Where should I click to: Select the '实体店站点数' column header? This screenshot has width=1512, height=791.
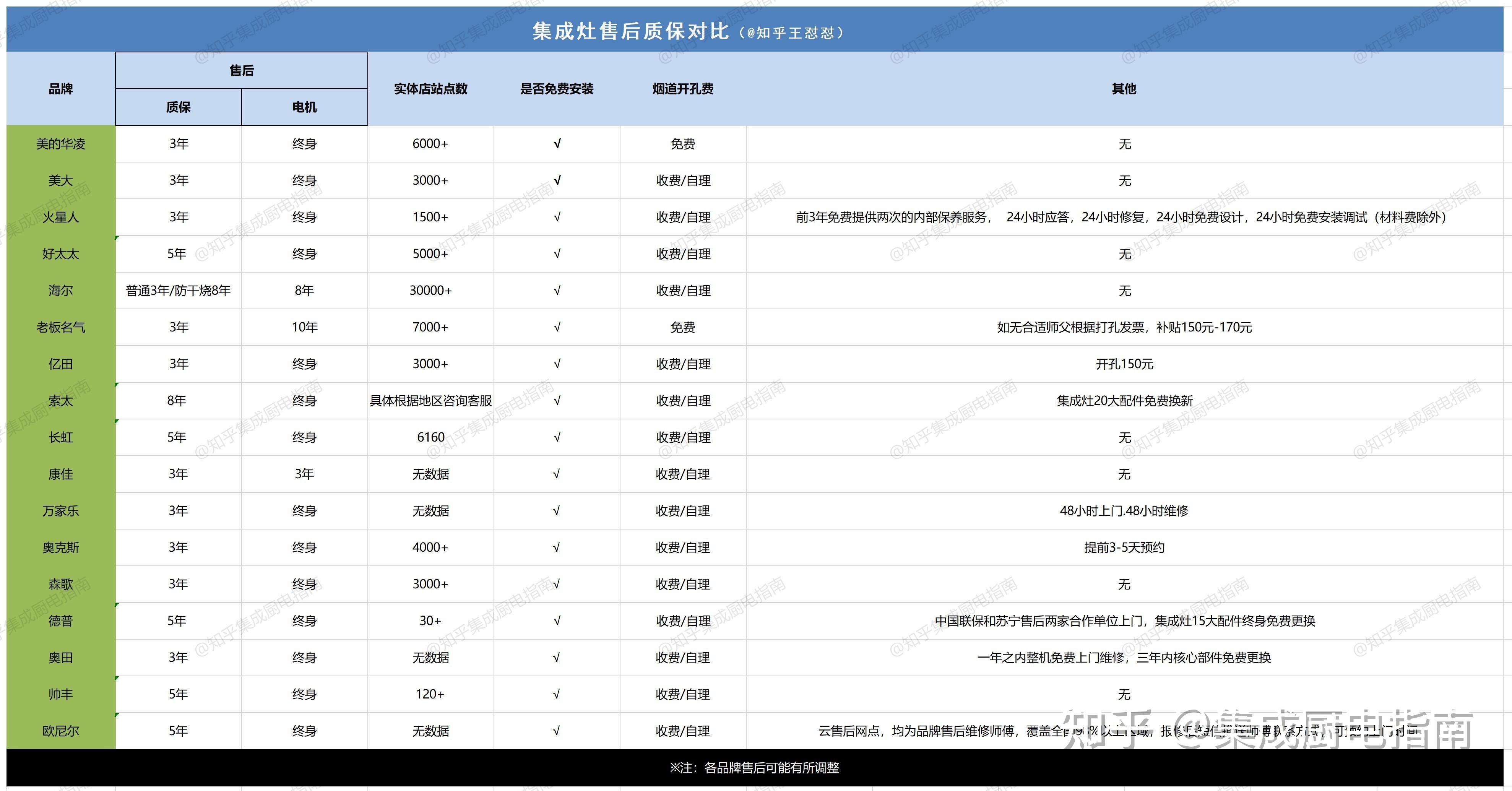click(x=431, y=89)
